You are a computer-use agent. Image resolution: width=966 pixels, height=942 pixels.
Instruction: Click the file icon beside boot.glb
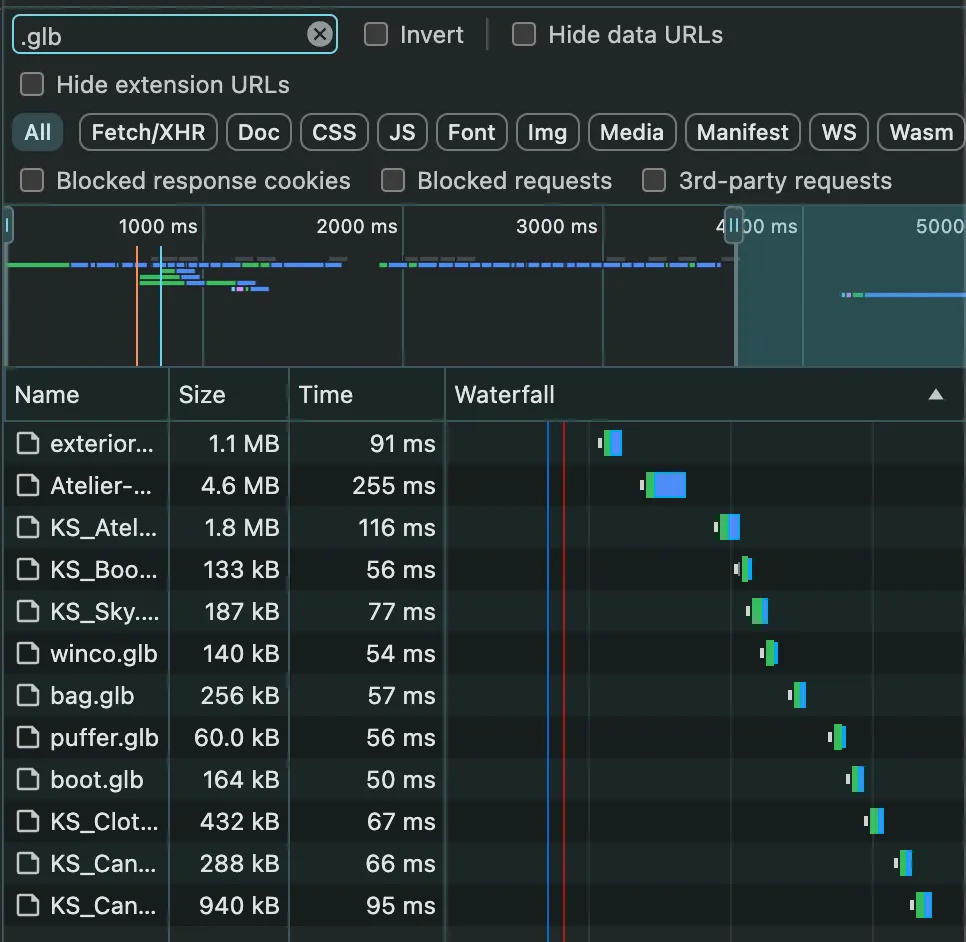coord(28,780)
